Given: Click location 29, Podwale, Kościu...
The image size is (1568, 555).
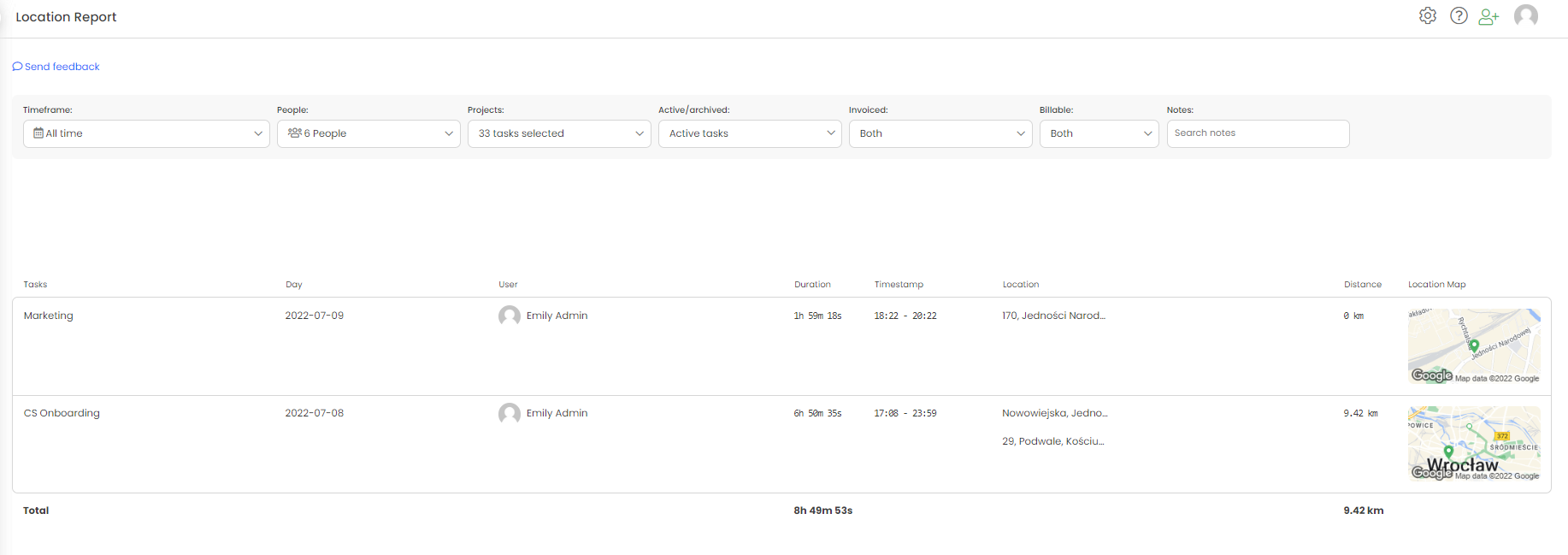Looking at the screenshot, I should [1053, 441].
